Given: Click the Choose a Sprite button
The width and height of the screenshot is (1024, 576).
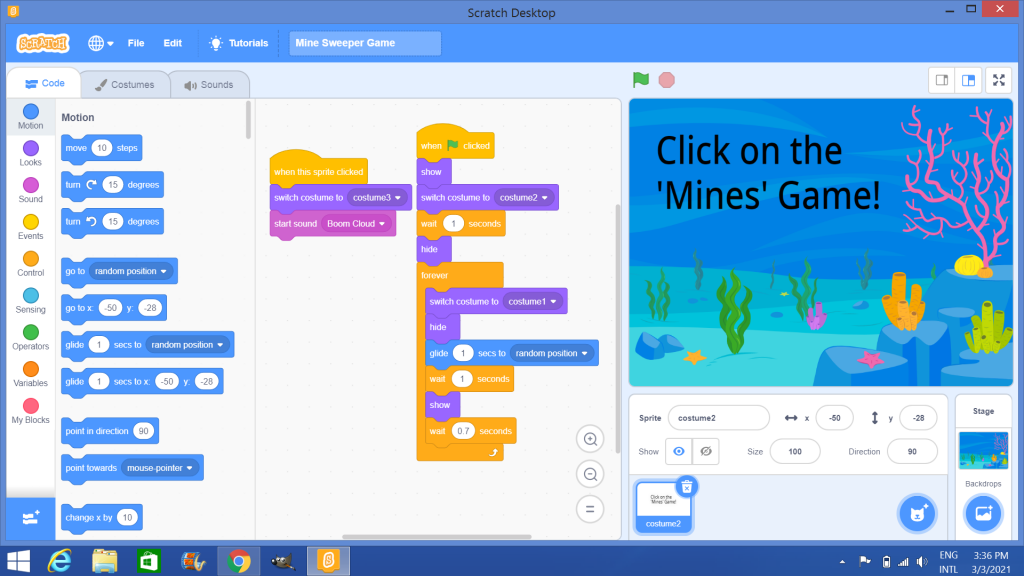Looking at the screenshot, I should [x=916, y=514].
